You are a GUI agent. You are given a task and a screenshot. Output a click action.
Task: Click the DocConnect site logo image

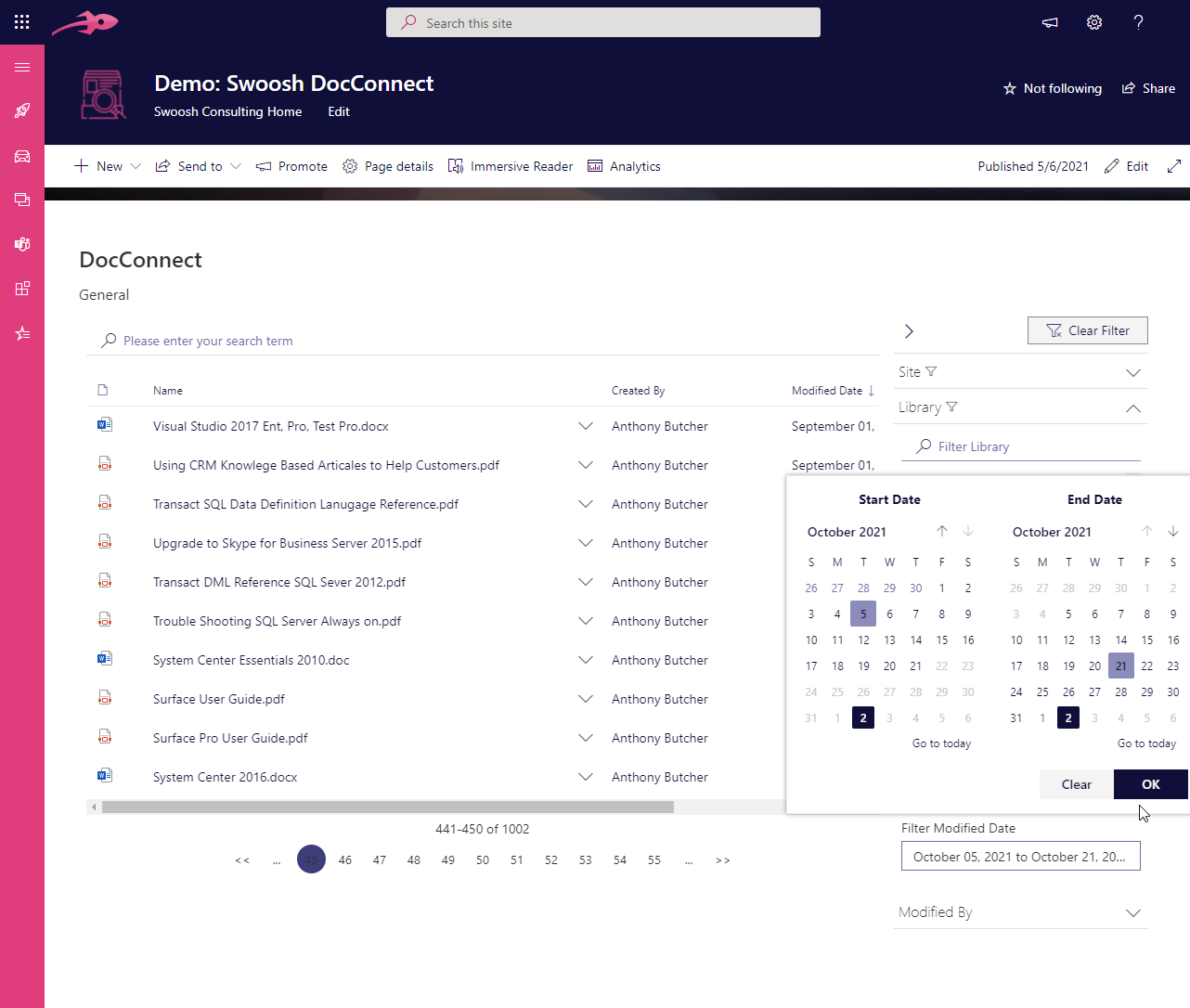(103, 95)
